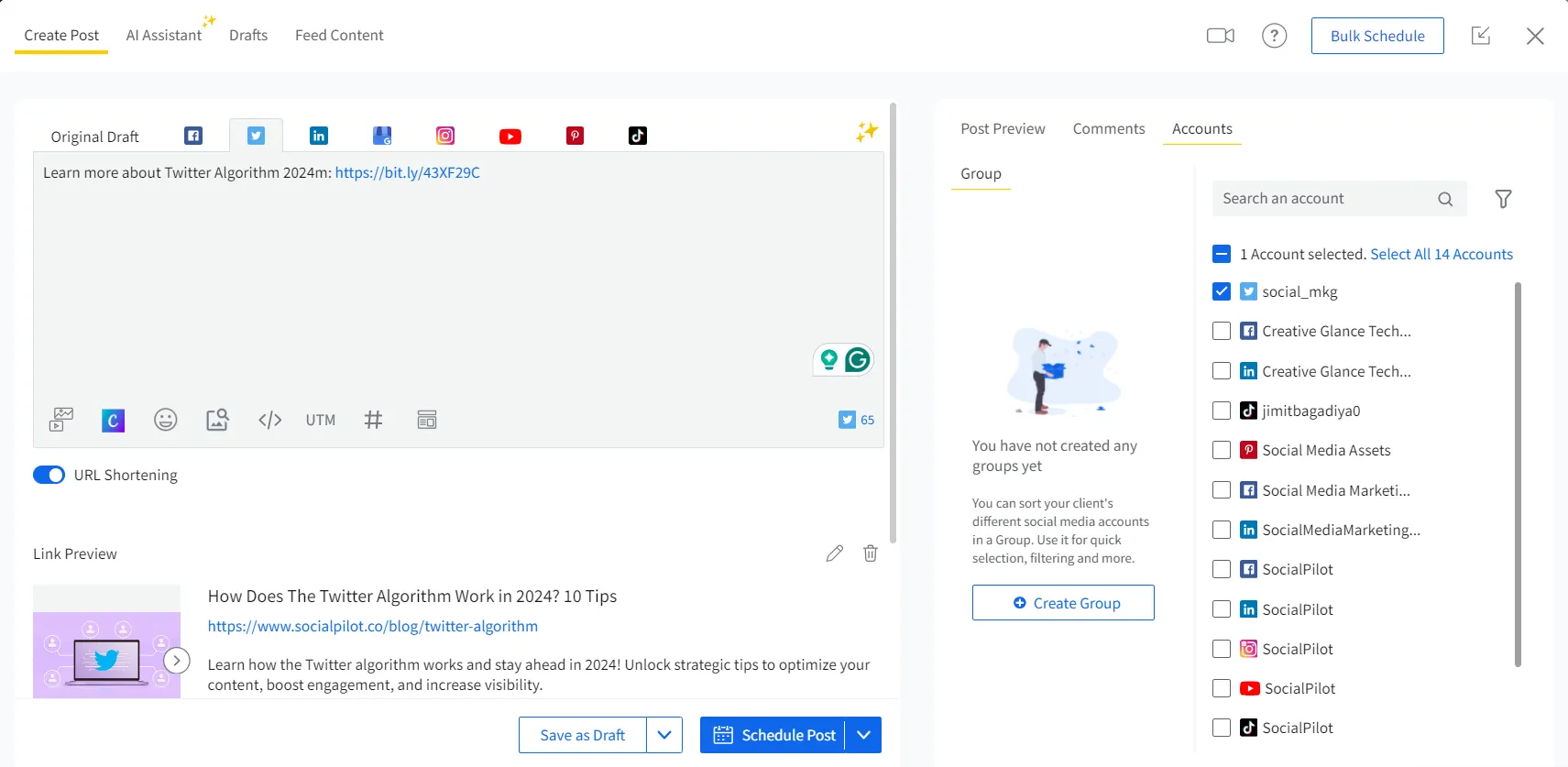Open the Facebook tab in post editor
Image resolution: width=1568 pixels, height=767 pixels.
click(x=193, y=136)
